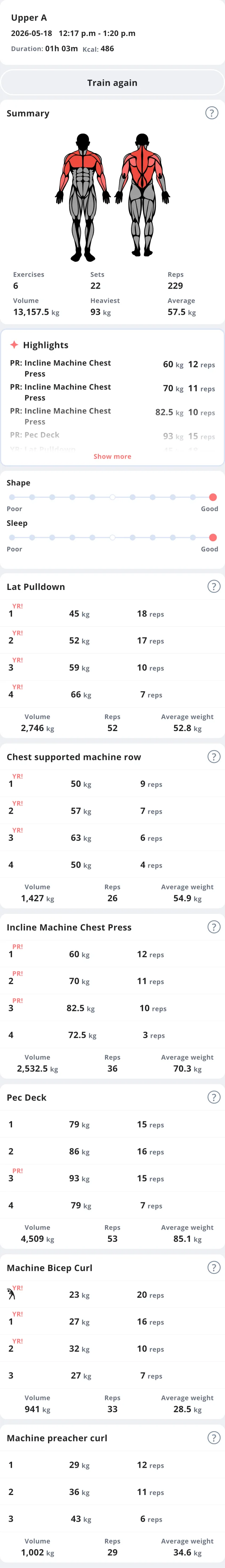
Task: Select the lowest Poor point on Sleep scale
Action: pos(12,537)
